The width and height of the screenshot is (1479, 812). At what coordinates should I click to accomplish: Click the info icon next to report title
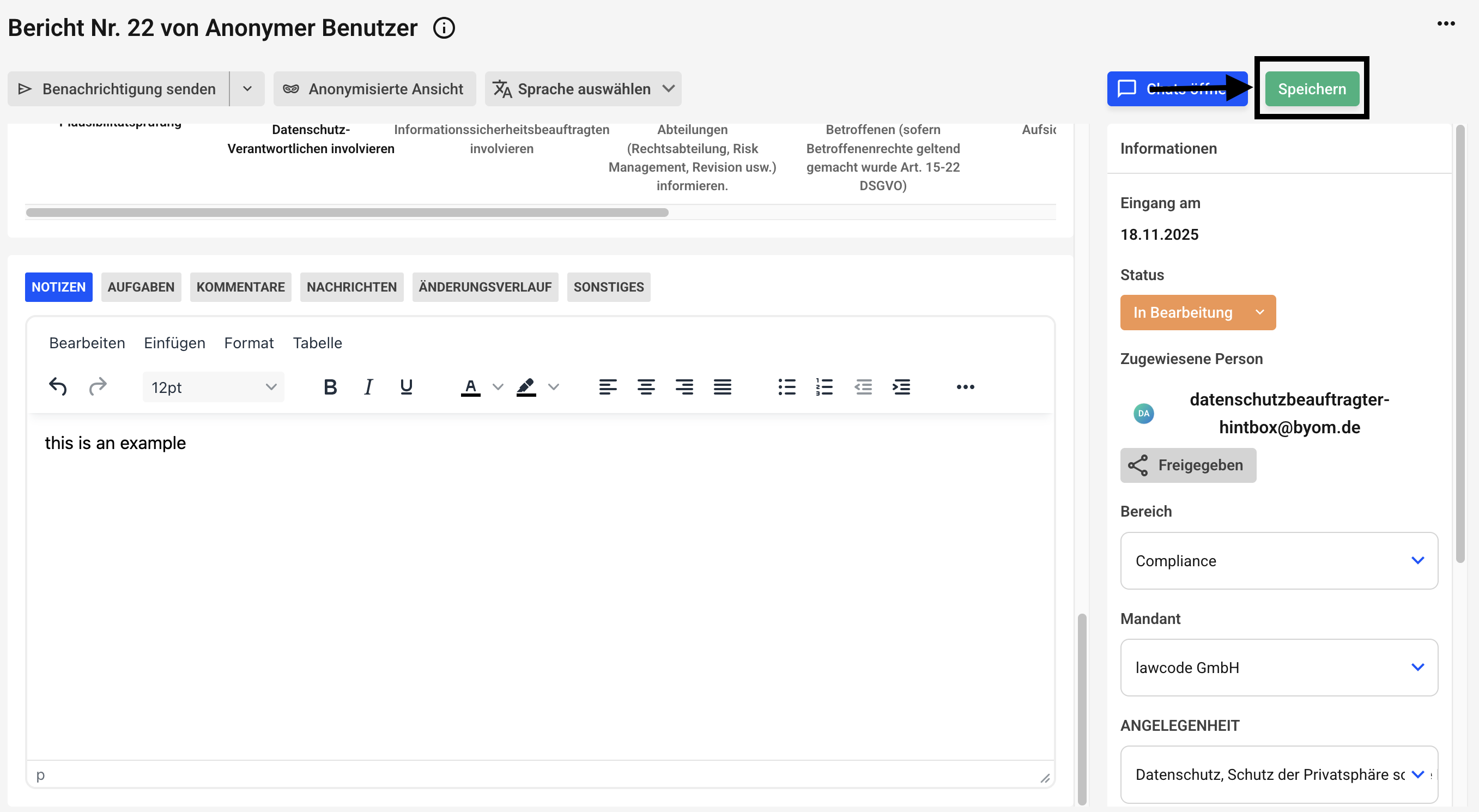point(443,28)
